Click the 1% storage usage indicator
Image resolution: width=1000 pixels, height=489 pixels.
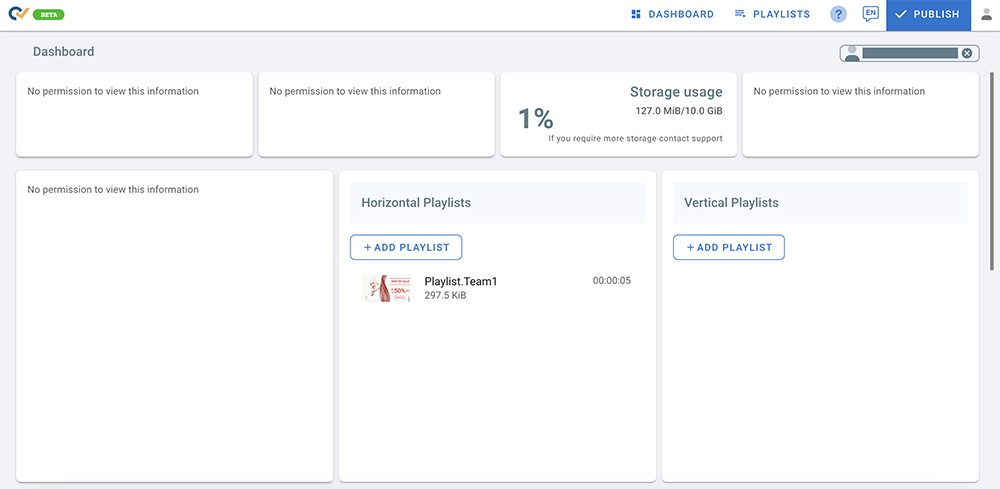[x=535, y=119]
